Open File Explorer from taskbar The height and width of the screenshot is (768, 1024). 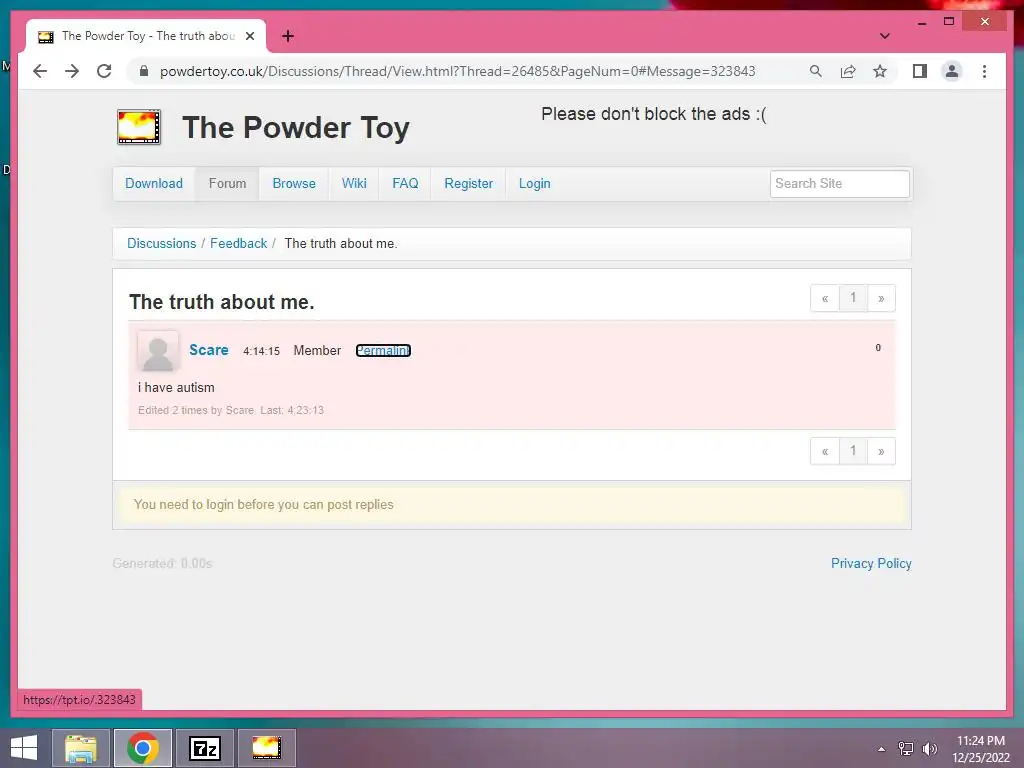point(81,748)
